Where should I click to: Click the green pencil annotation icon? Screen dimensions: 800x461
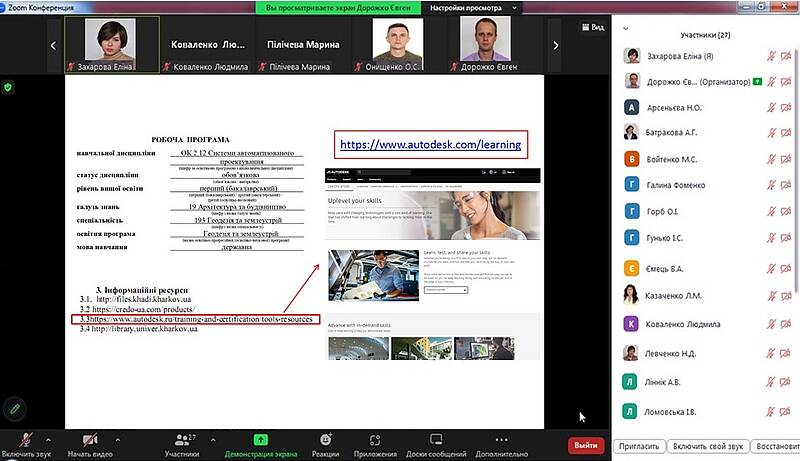point(13,408)
